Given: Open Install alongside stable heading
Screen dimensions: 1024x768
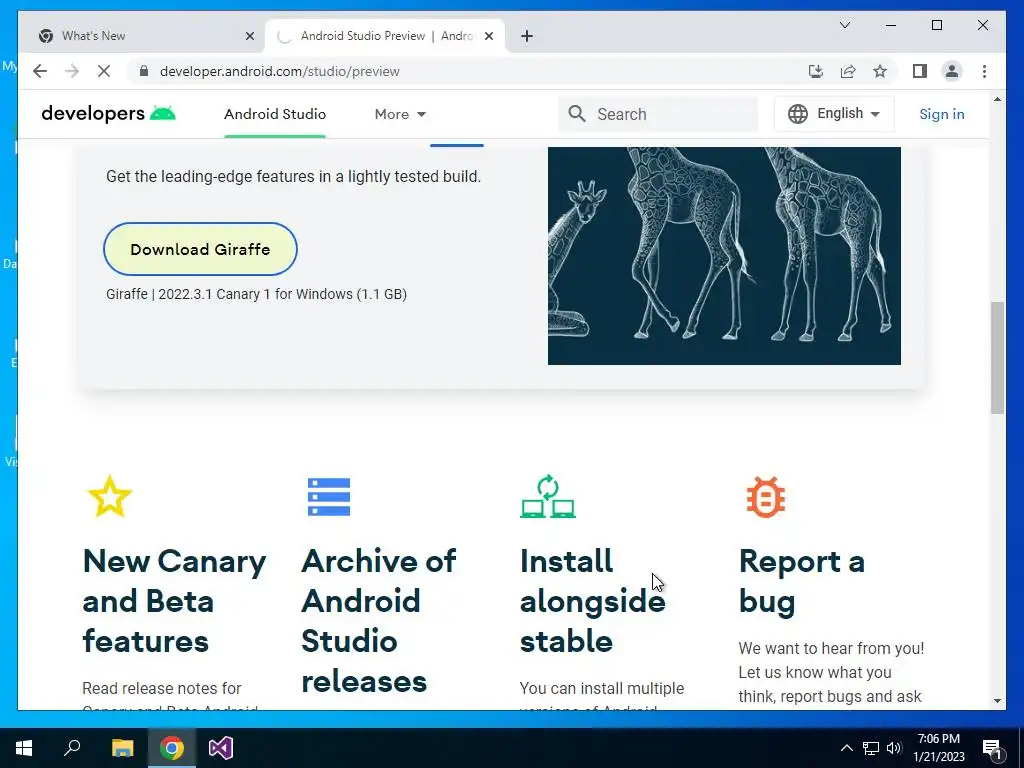Looking at the screenshot, I should pyautogui.click(x=592, y=601).
